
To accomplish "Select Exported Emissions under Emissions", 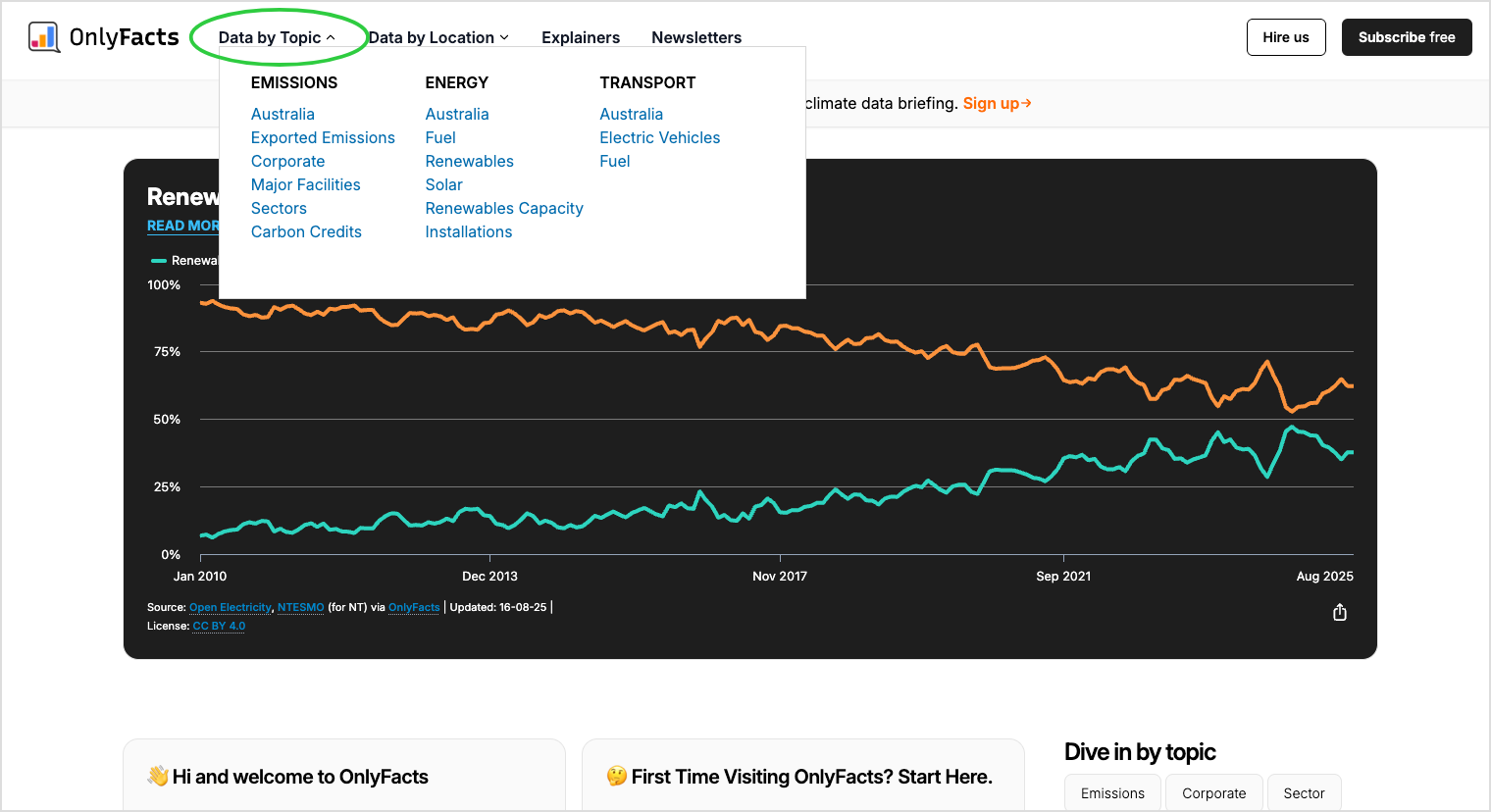I will tap(323, 137).
